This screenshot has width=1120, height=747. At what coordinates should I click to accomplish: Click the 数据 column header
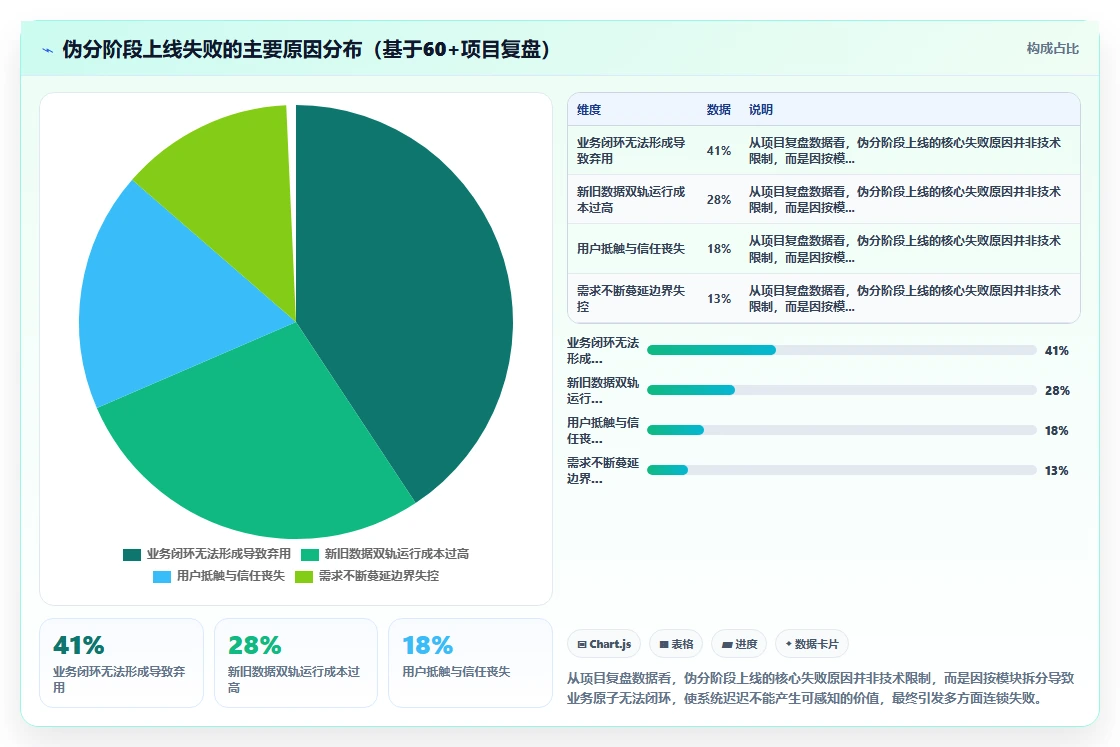[x=719, y=110]
